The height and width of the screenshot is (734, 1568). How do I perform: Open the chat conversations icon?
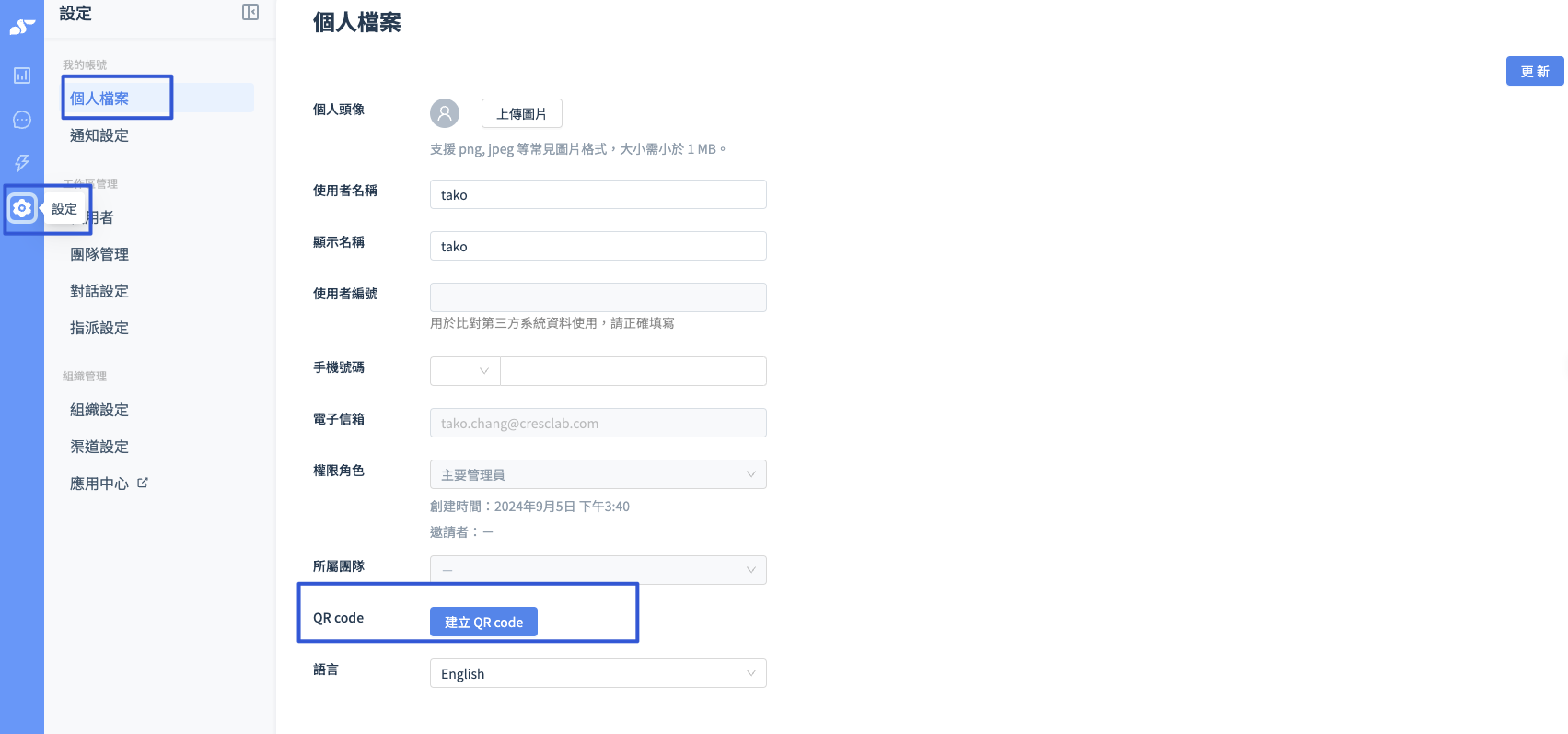[22, 120]
